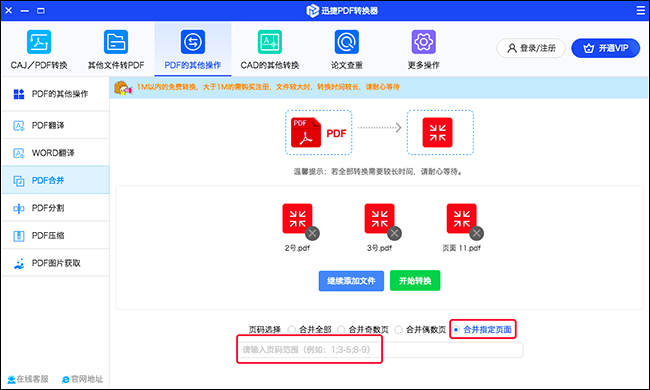The width and height of the screenshot is (650, 390).
Task: Click the red PDF source file icon
Action: tap(306, 133)
